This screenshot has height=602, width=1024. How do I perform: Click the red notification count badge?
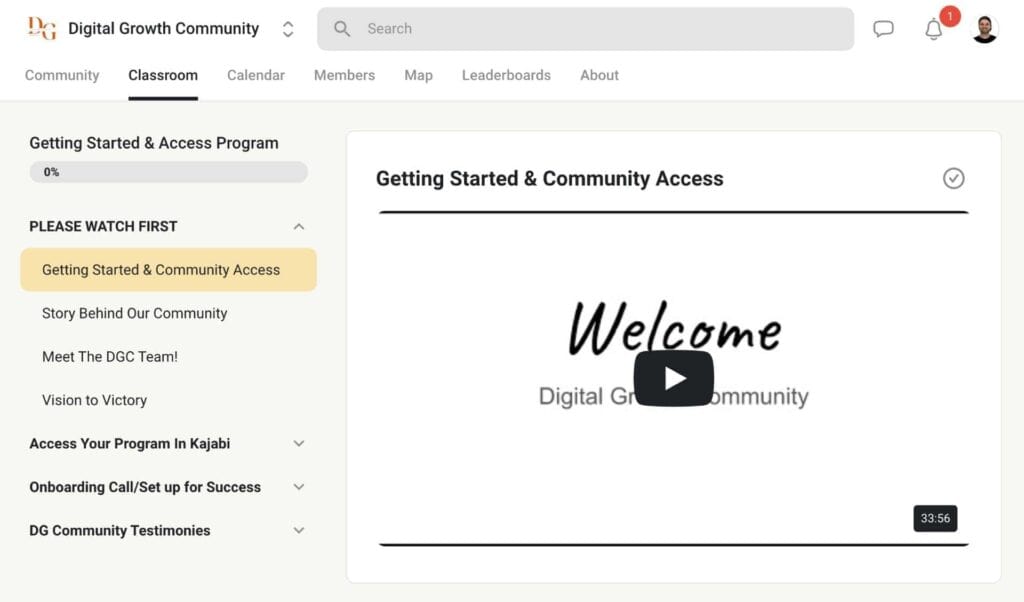click(950, 16)
